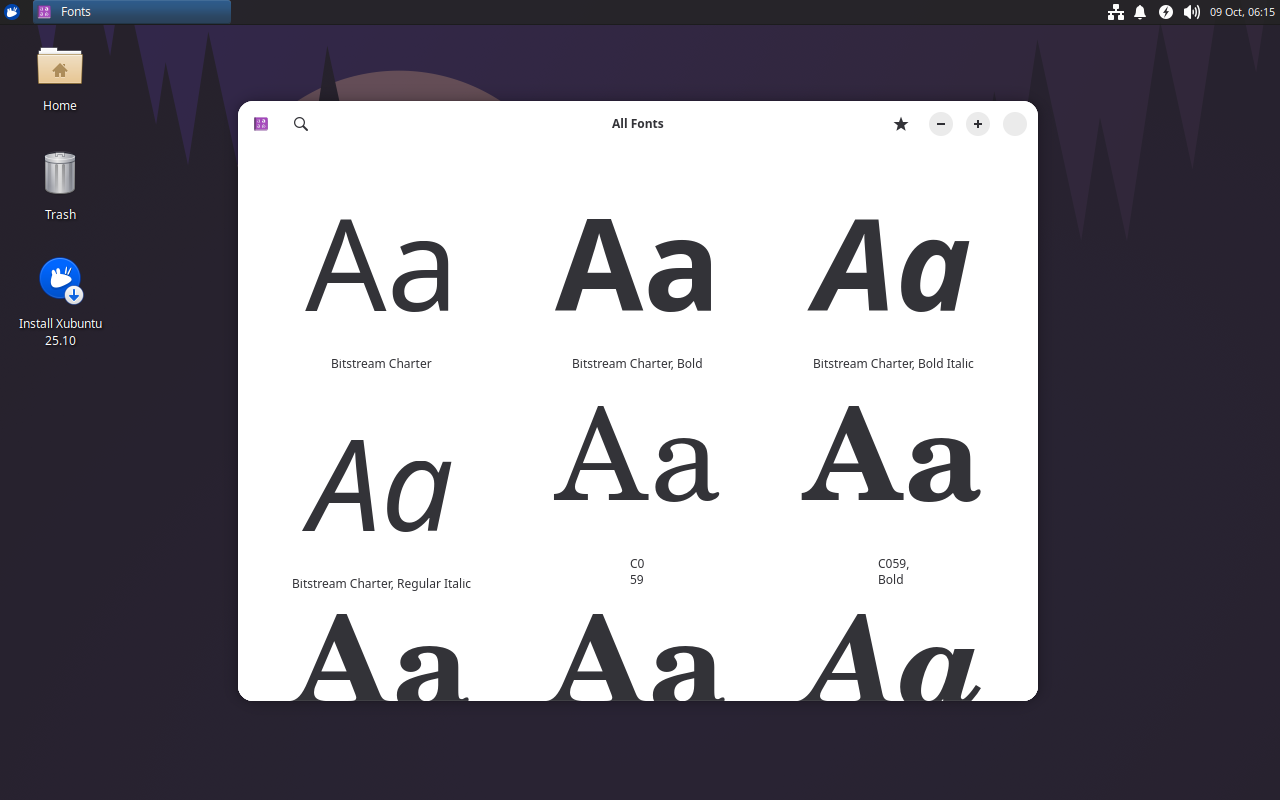1280x800 pixels.
Task: Click the network status tray icon
Action: [x=1115, y=12]
